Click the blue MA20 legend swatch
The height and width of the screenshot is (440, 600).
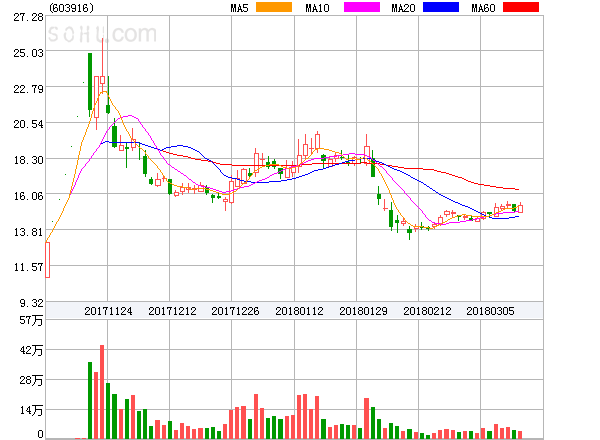pos(441,7)
